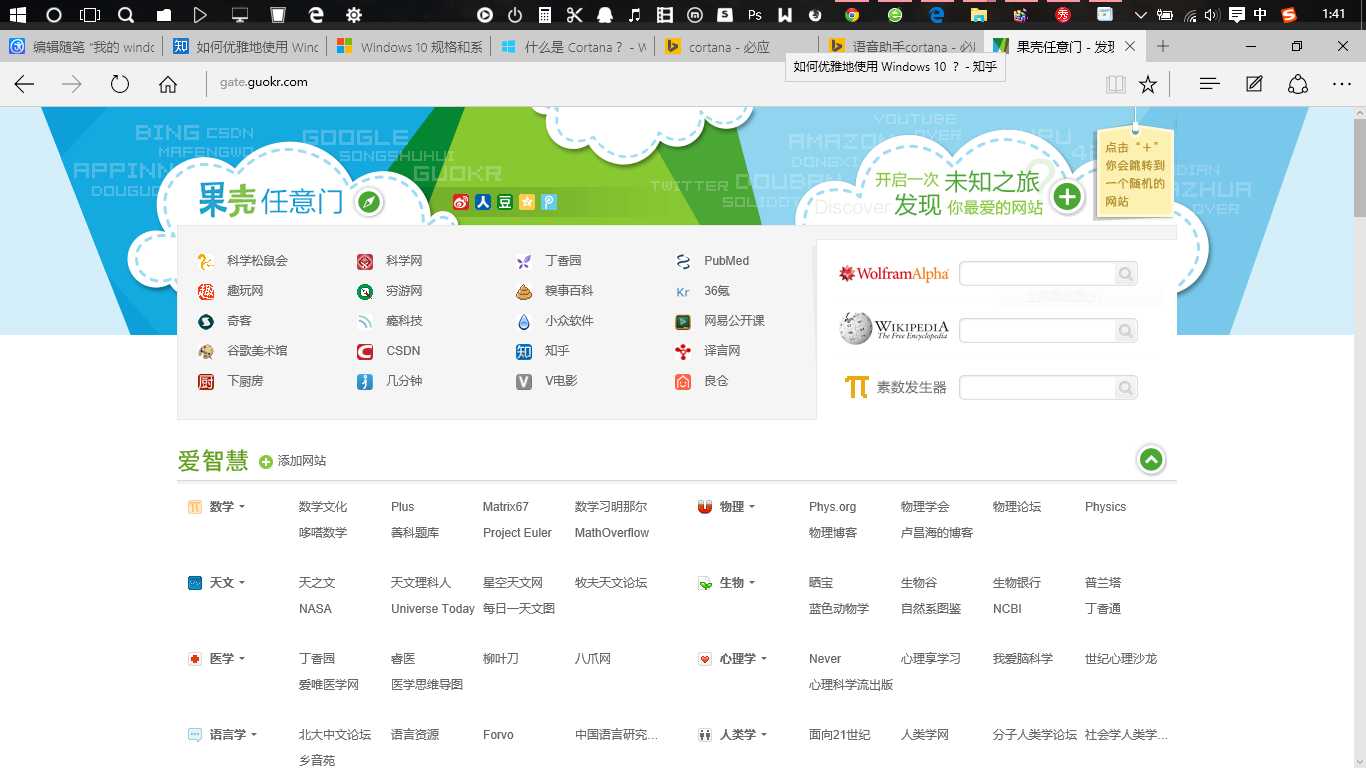Open the 下厨房 link

245,381
